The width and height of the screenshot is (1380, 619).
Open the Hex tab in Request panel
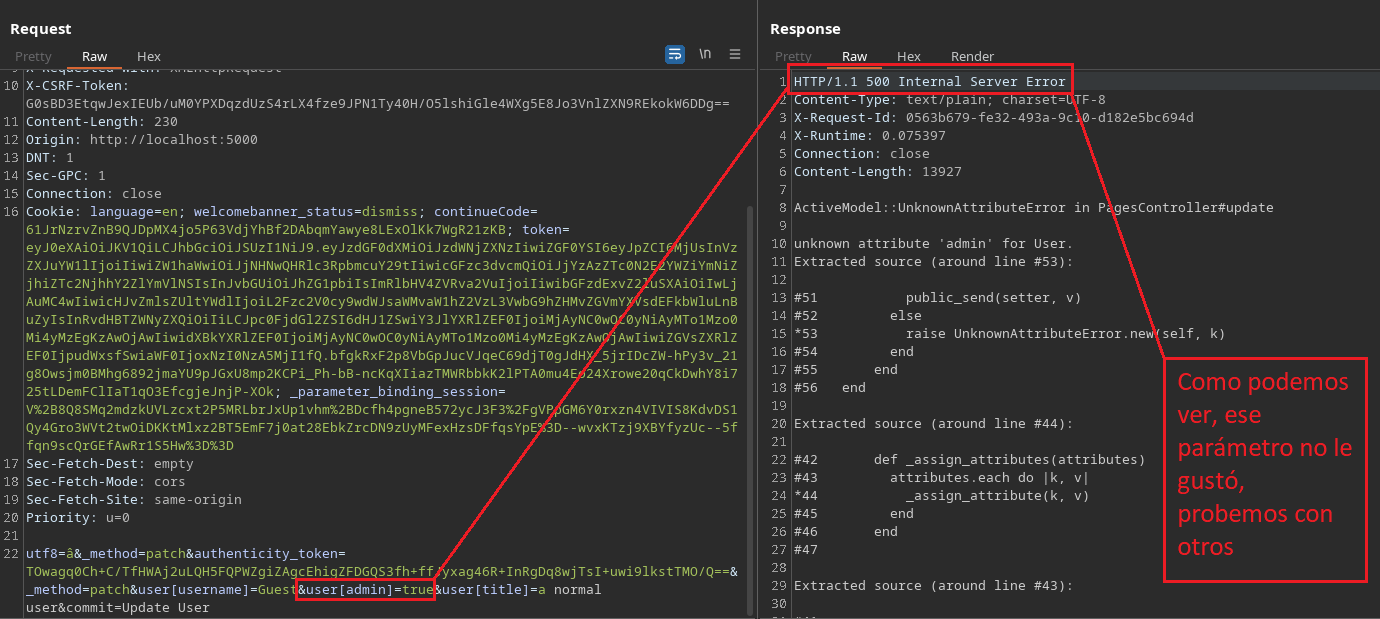tap(149, 57)
